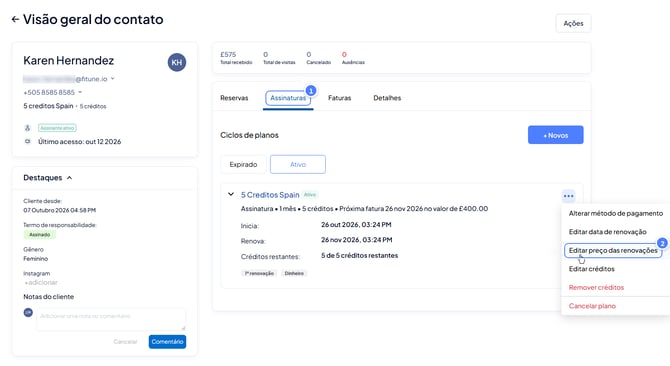Open the Reservas tab
Screen dimensions: 670x366
click(x=234, y=98)
